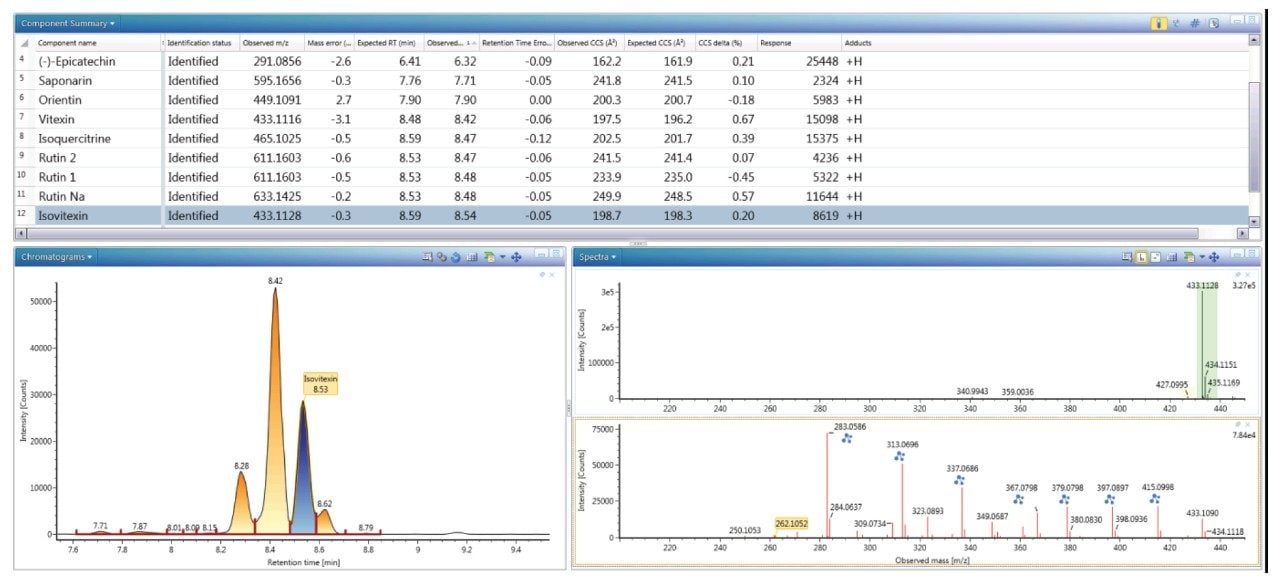Image resolution: width=1280 pixels, height=586 pixels.
Task: Click the 433.1128 peak label in upper spectrum
Action: click(x=1202, y=285)
